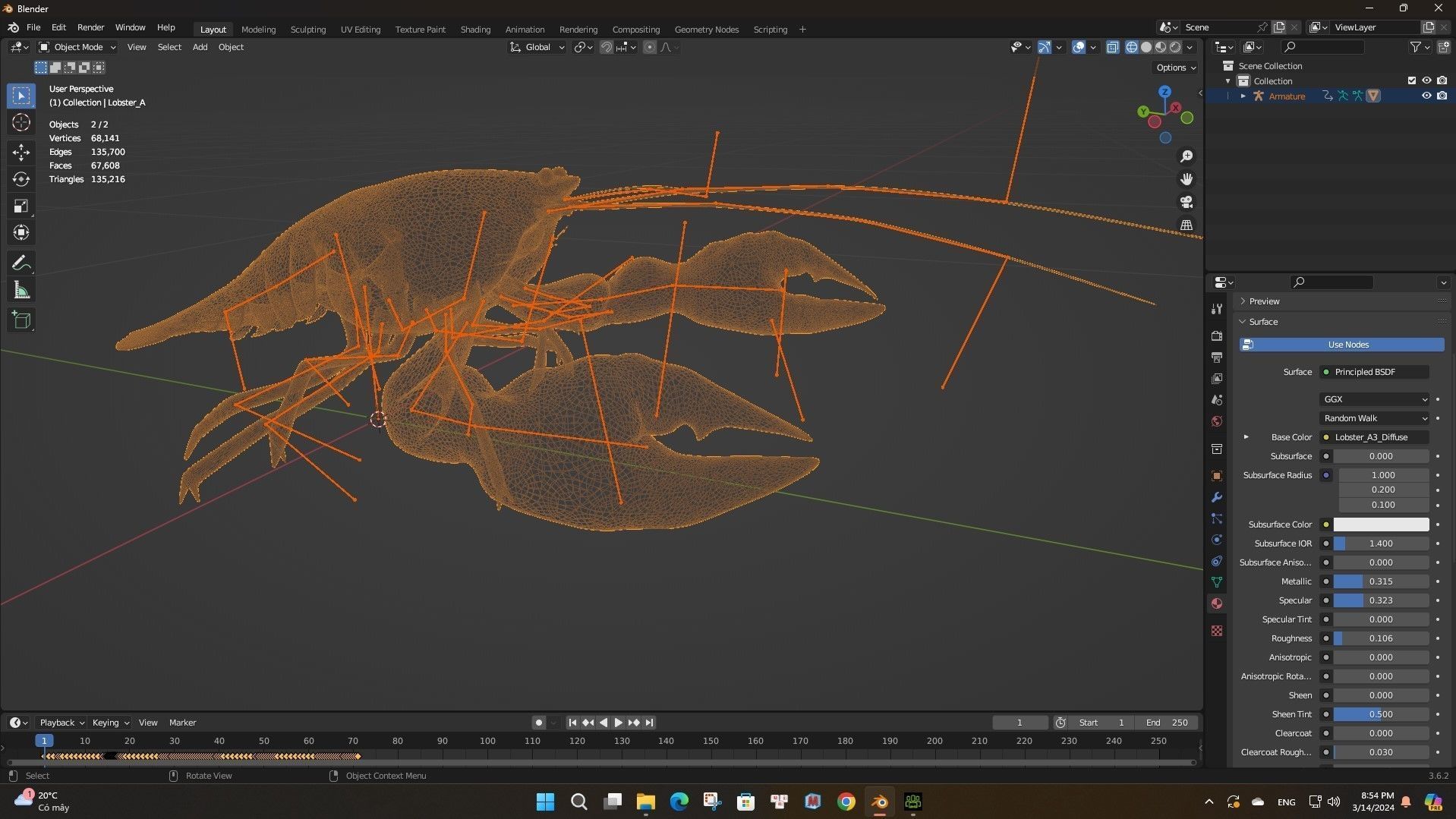Select the Cursor tool in toolbar
This screenshot has height=819, width=1456.
coord(21,123)
